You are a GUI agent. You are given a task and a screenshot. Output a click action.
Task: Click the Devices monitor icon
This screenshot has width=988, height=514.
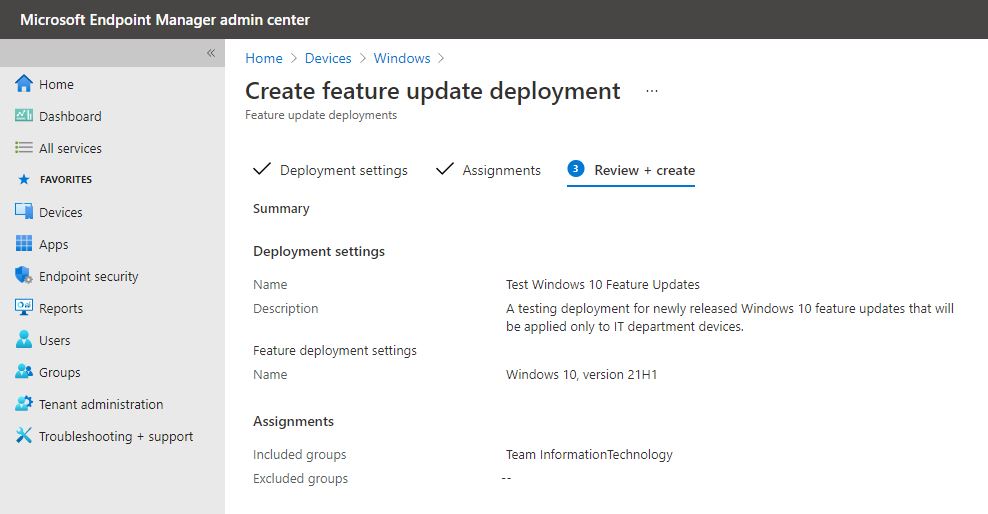tap(24, 212)
